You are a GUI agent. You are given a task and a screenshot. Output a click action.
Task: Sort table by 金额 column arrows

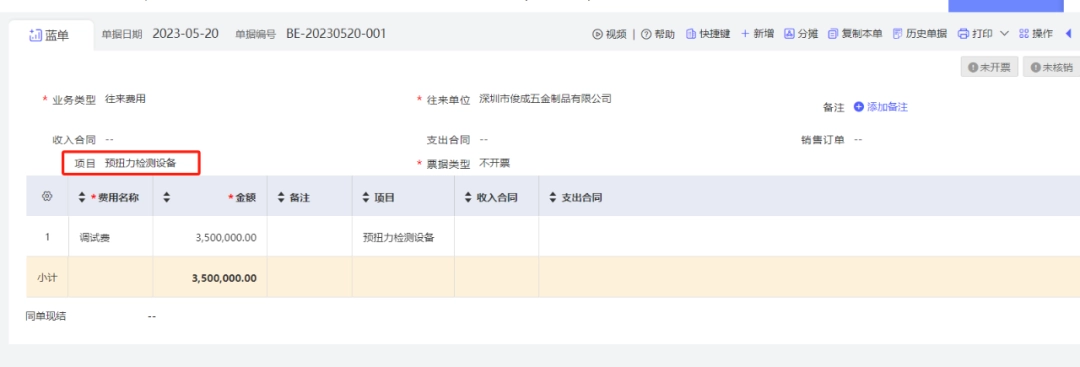pos(166,198)
